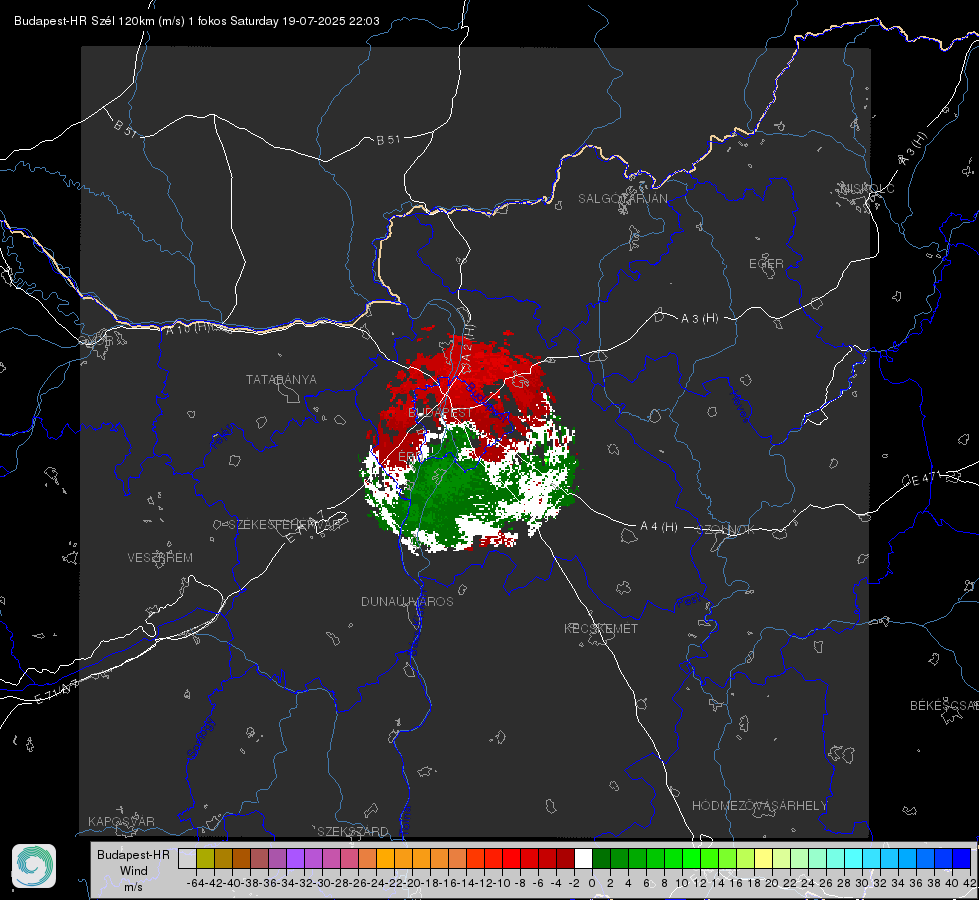Click the 'Heves' county label
Screen dimensions: 979x900
click(x=739, y=407)
